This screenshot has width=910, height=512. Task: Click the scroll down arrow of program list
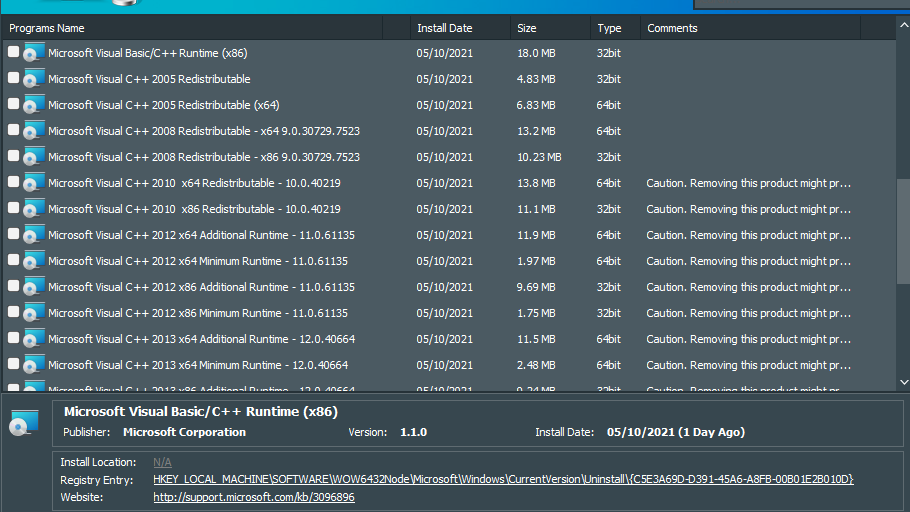(x=904, y=382)
